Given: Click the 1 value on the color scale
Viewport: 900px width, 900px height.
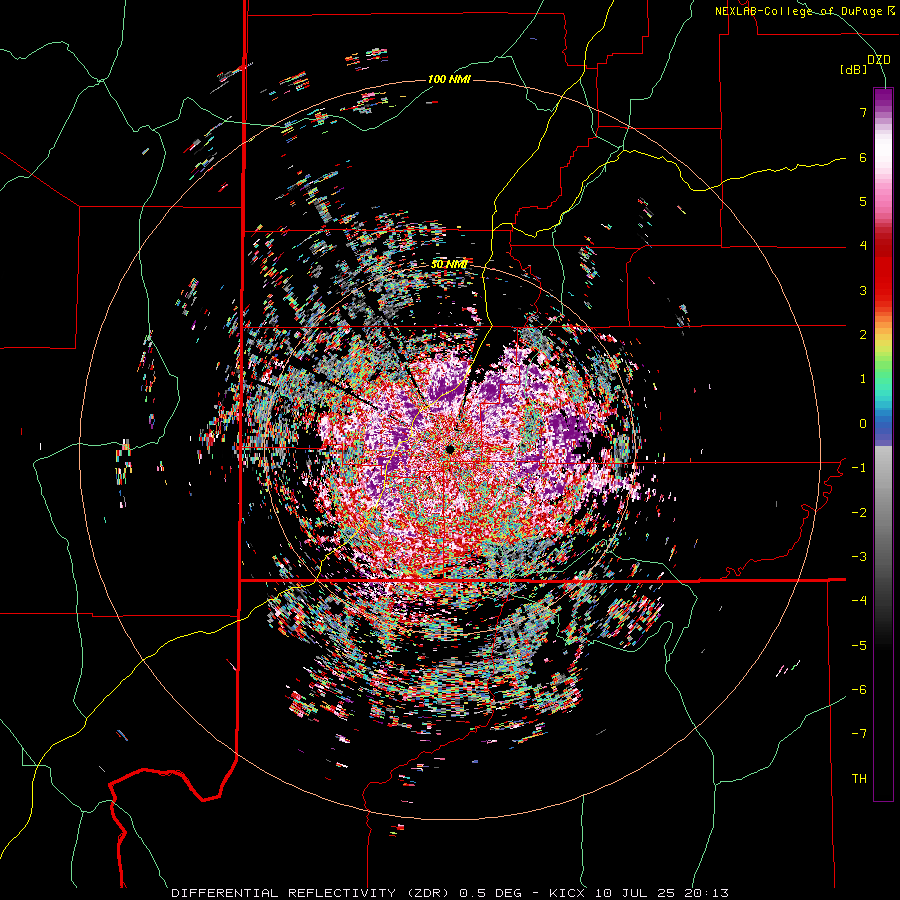Looking at the screenshot, I should click(x=863, y=379).
